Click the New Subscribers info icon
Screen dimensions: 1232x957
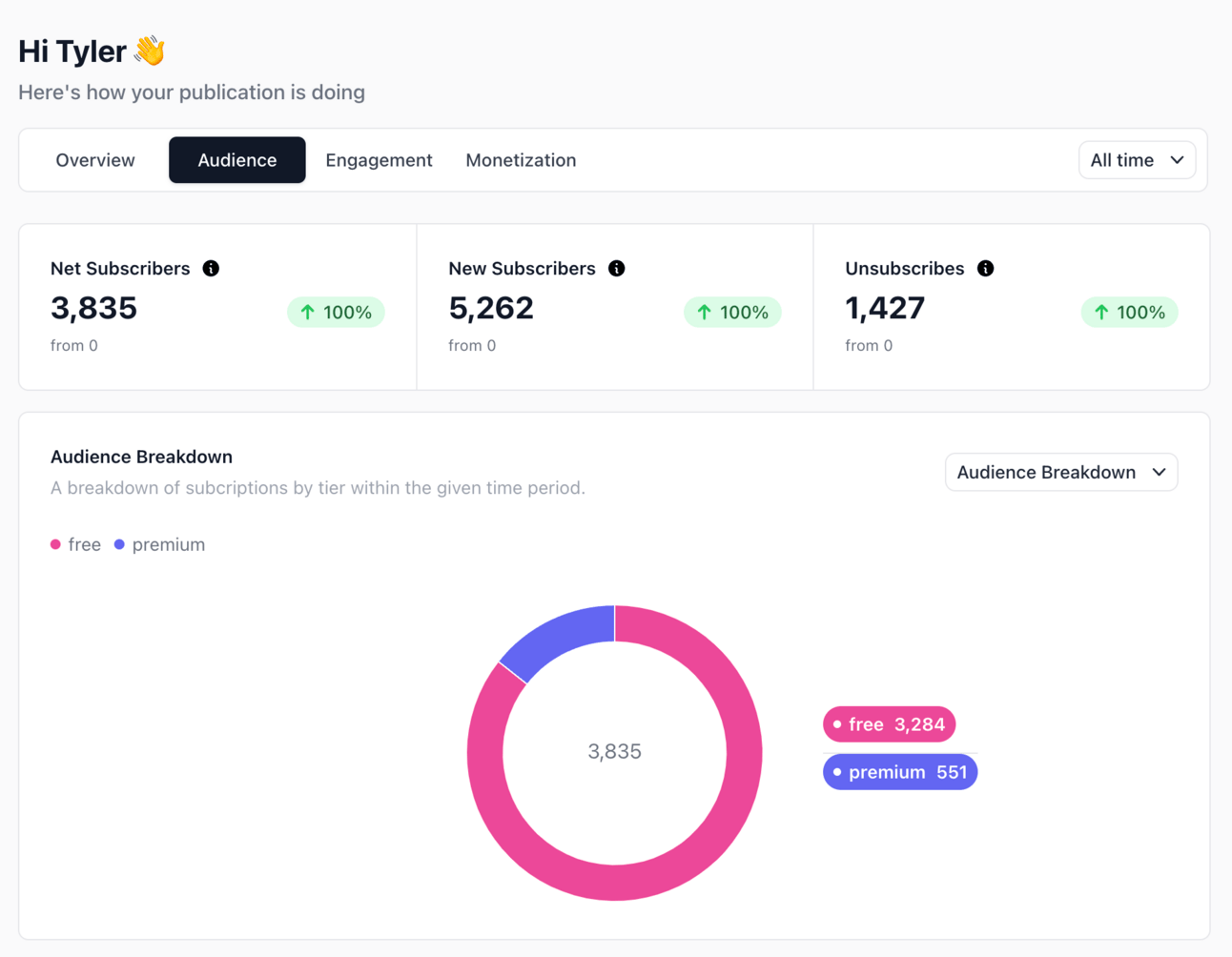click(x=617, y=269)
